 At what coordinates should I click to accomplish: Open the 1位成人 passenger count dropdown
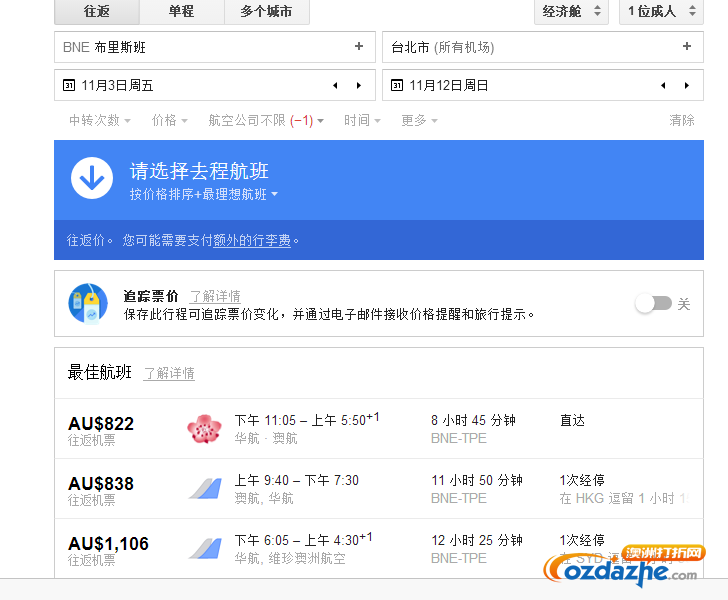pos(661,11)
